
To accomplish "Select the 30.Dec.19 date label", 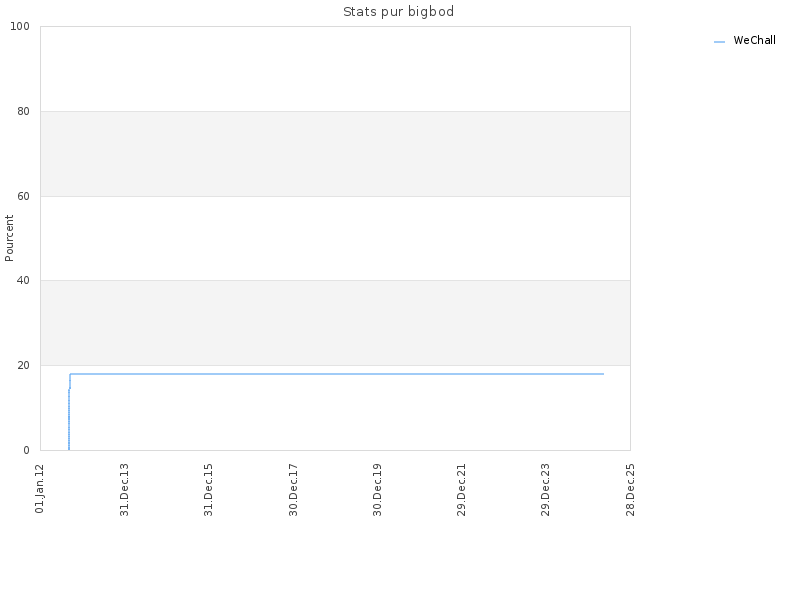I will pos(378,490).
